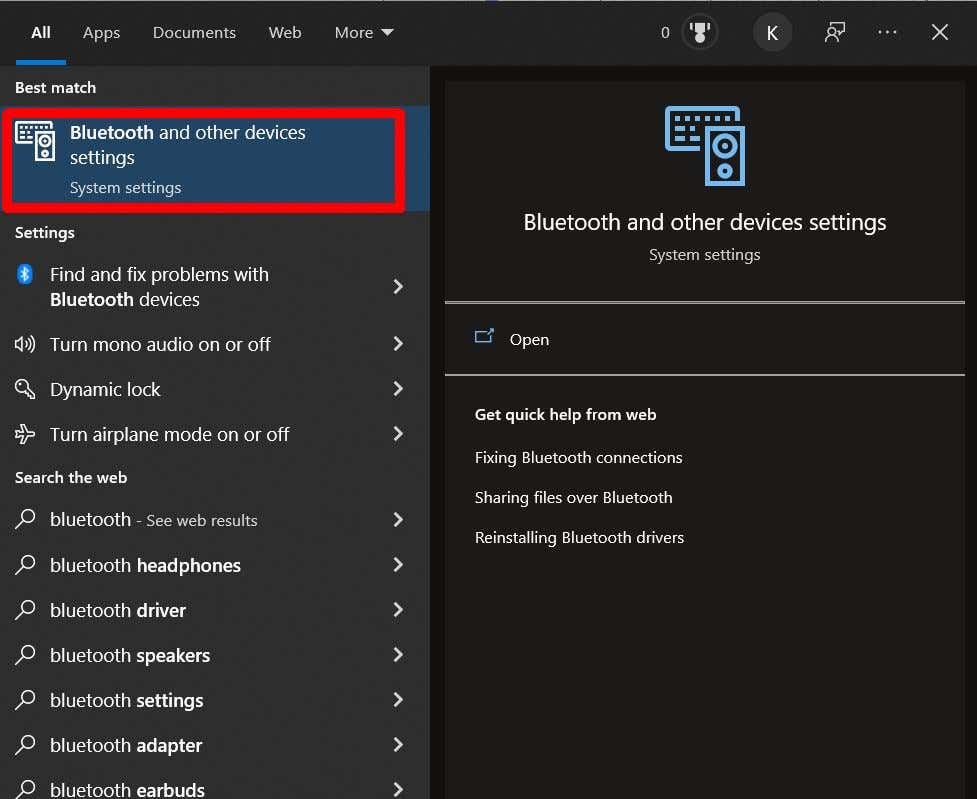The image size is (977, 799).
Task: Click the Dynamic lock key icon
Action: click(x=25, y=389)
